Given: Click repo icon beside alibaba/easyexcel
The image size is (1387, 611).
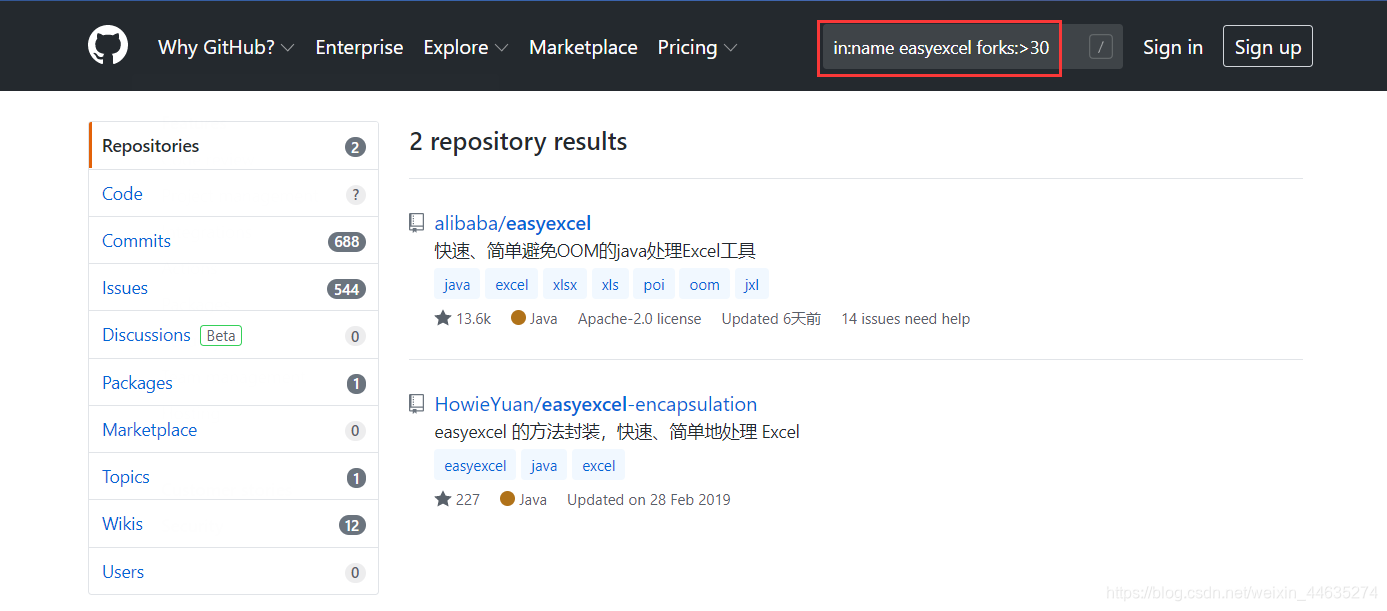Looking at the screenshot, I should point(417,223).
